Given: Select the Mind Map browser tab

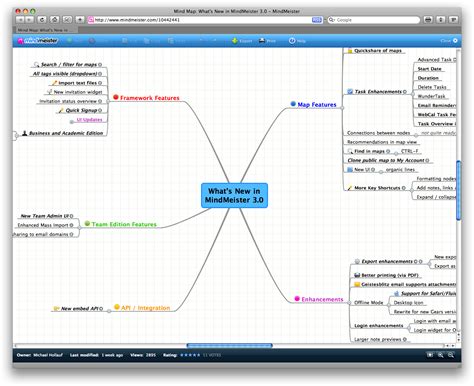Looking at the screenshot, I should pos(45,30).
